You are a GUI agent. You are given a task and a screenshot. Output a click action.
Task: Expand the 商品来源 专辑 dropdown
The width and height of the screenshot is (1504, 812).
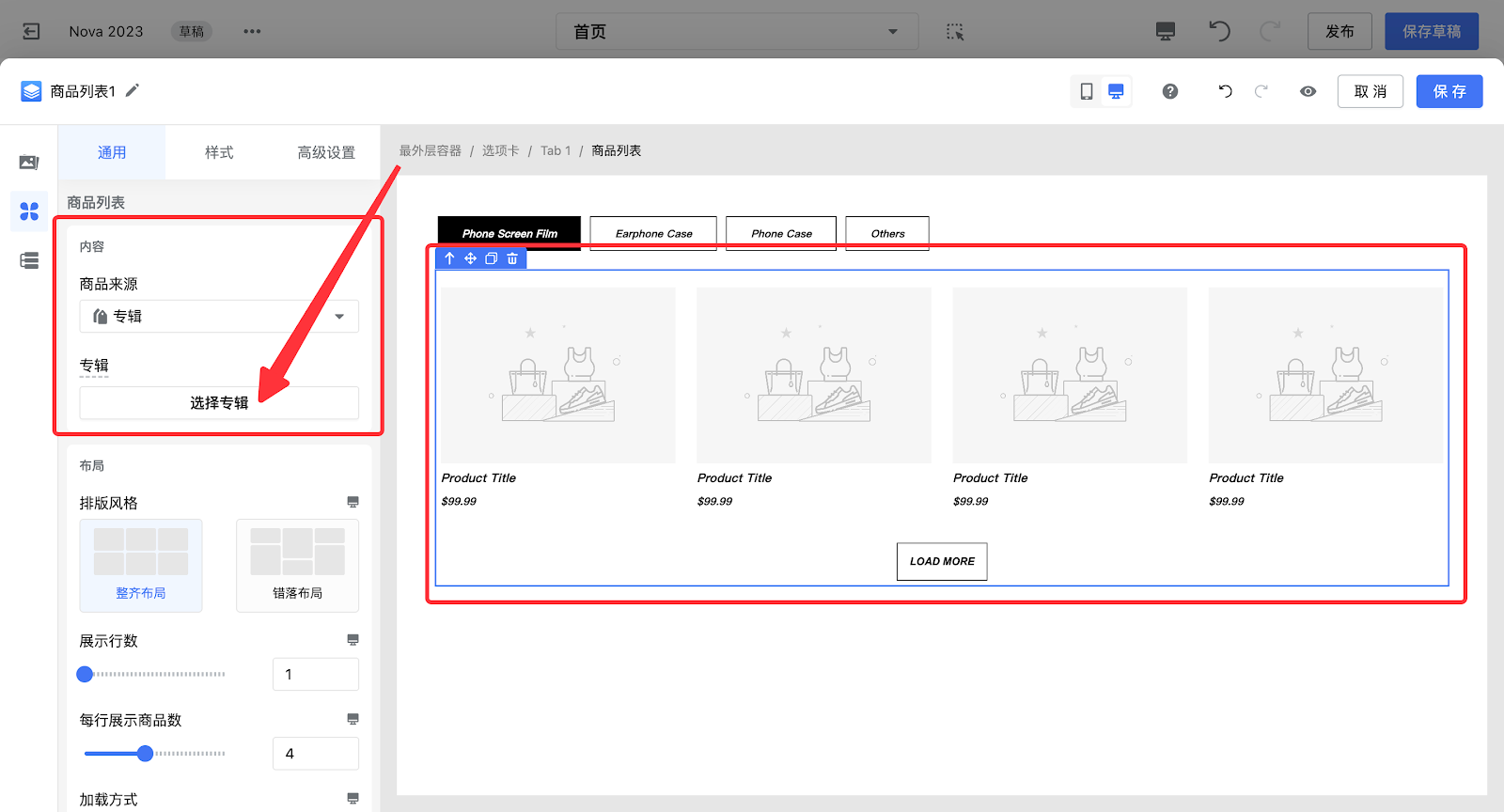point(219,317)
